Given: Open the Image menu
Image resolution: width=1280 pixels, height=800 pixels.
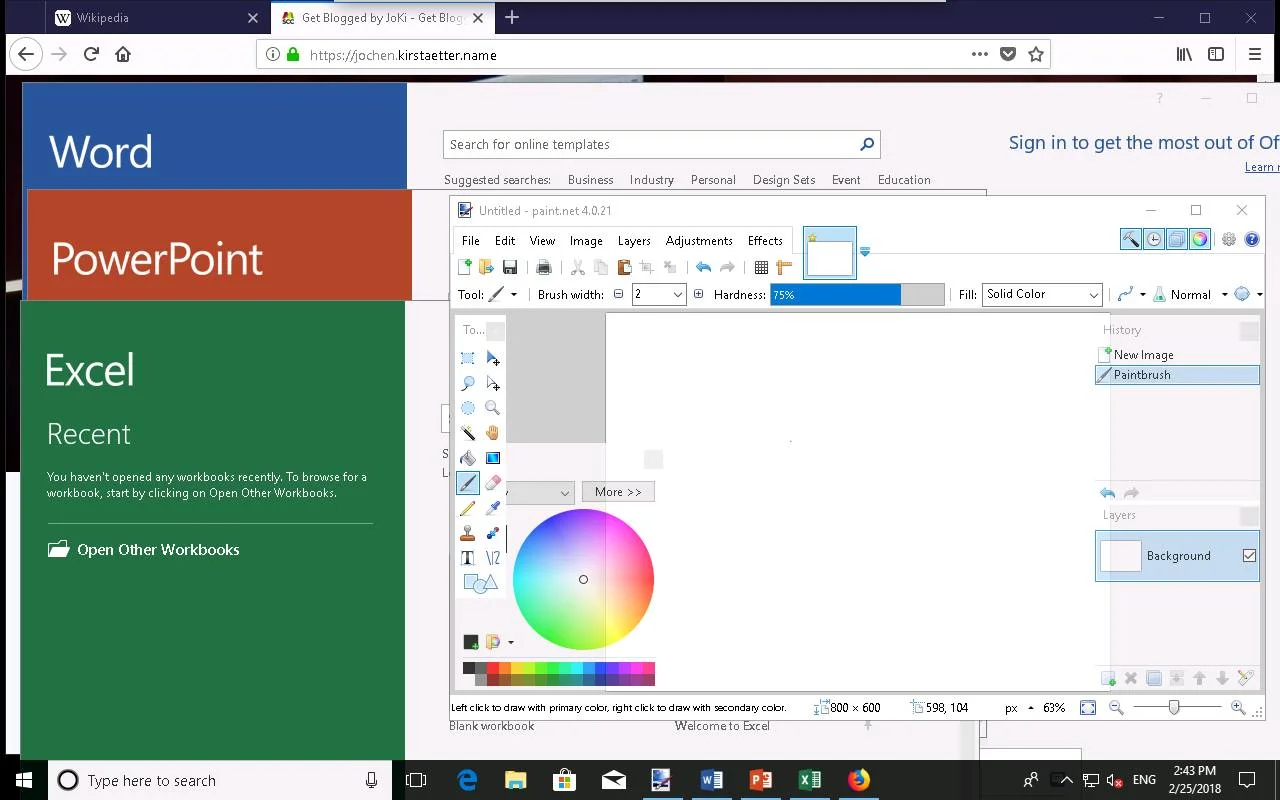Looking at the screenshot, I should (586, 240).
